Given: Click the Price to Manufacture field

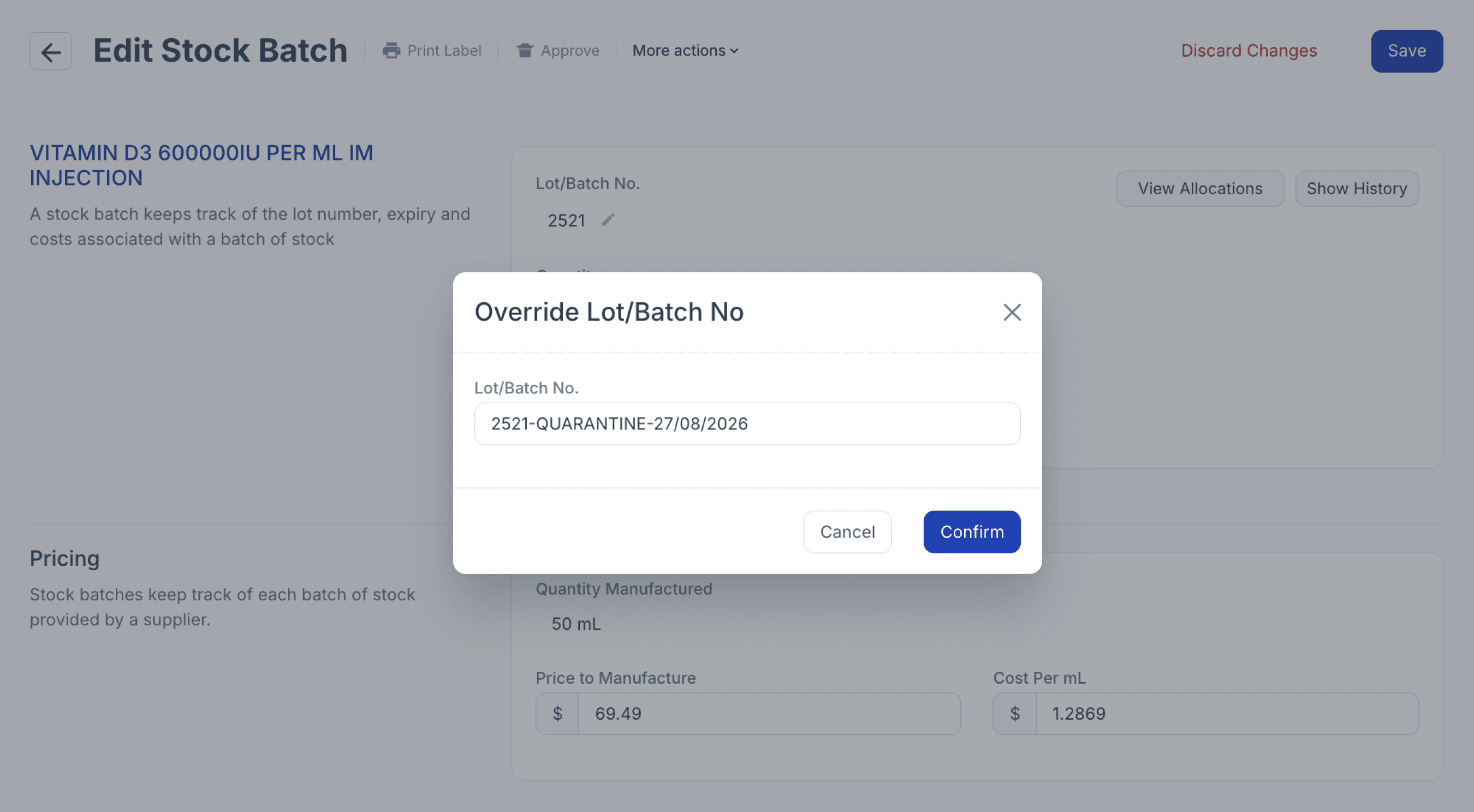Looking at the screenshot, I should pyautogui.click(x=769, y=714).
